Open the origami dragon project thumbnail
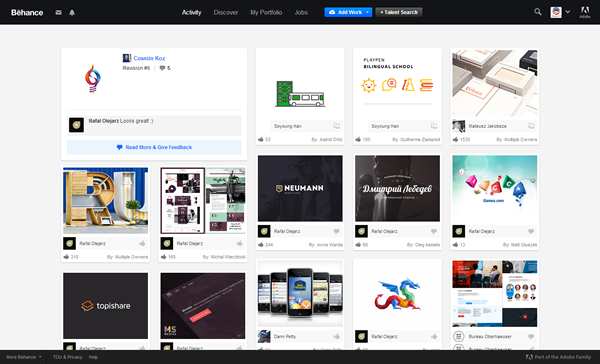This screenshot has height=364, width=600. click(397, 294)
